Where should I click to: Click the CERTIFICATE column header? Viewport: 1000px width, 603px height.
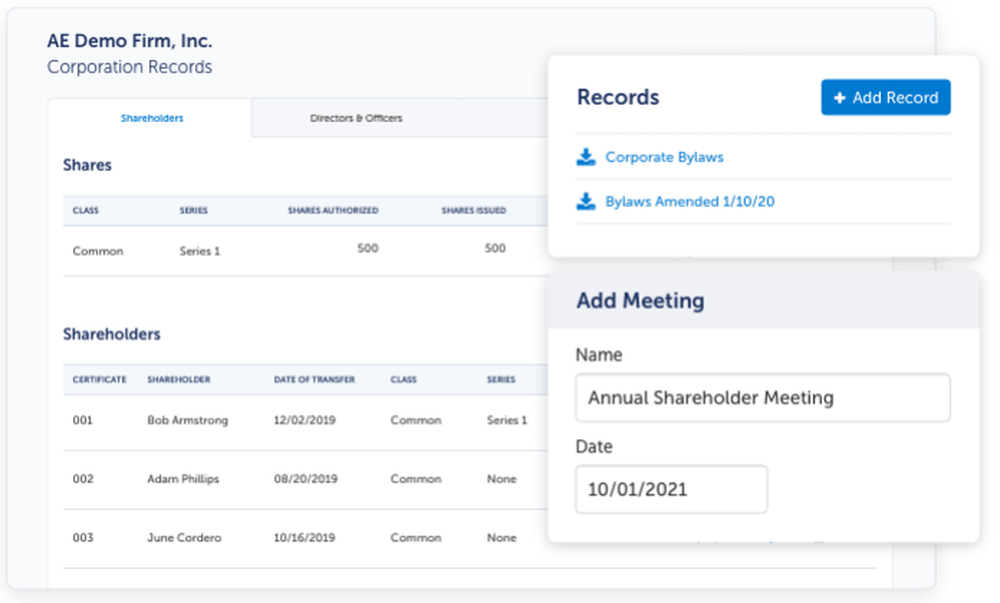[99, 379]
